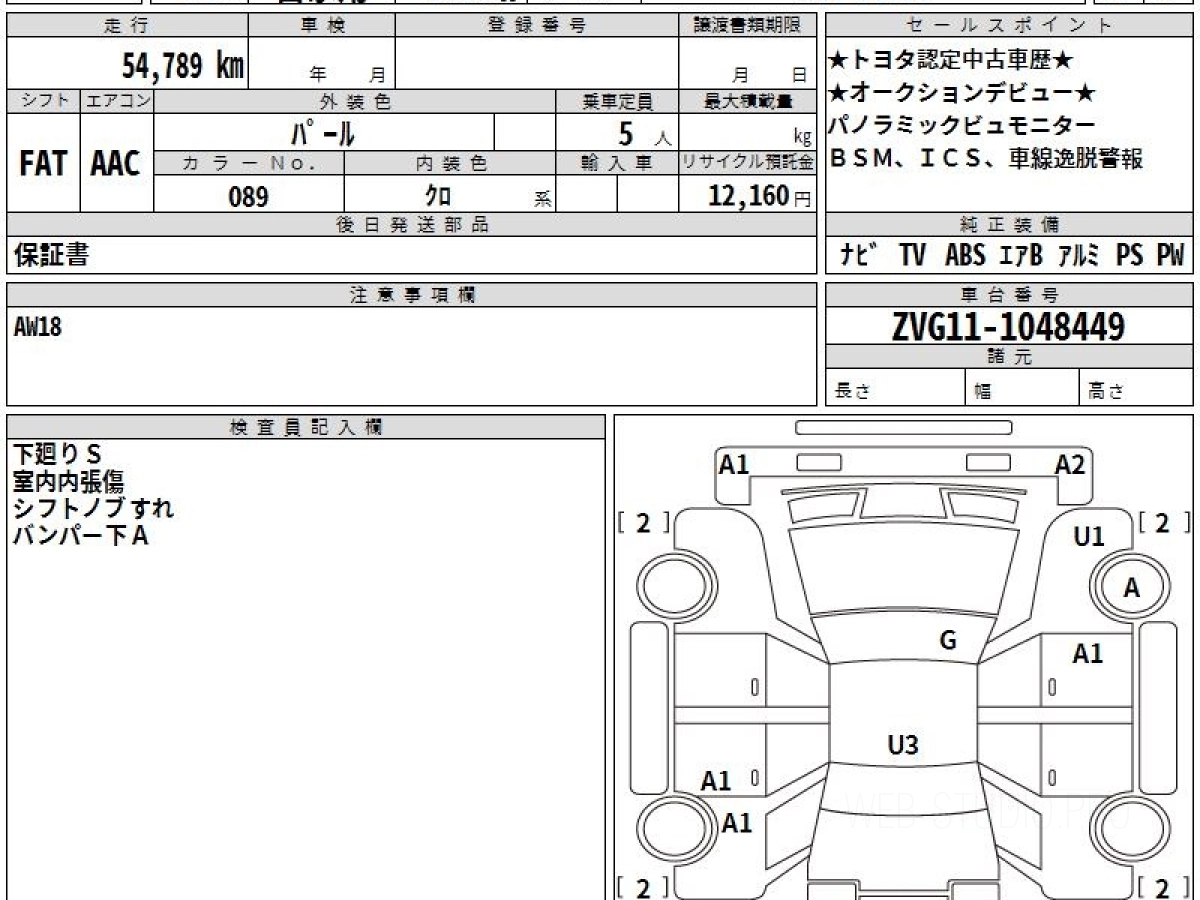This screenshot has height=900, width=1200.
Task: Select the 登録番号 header
Action: pos(537,26)
